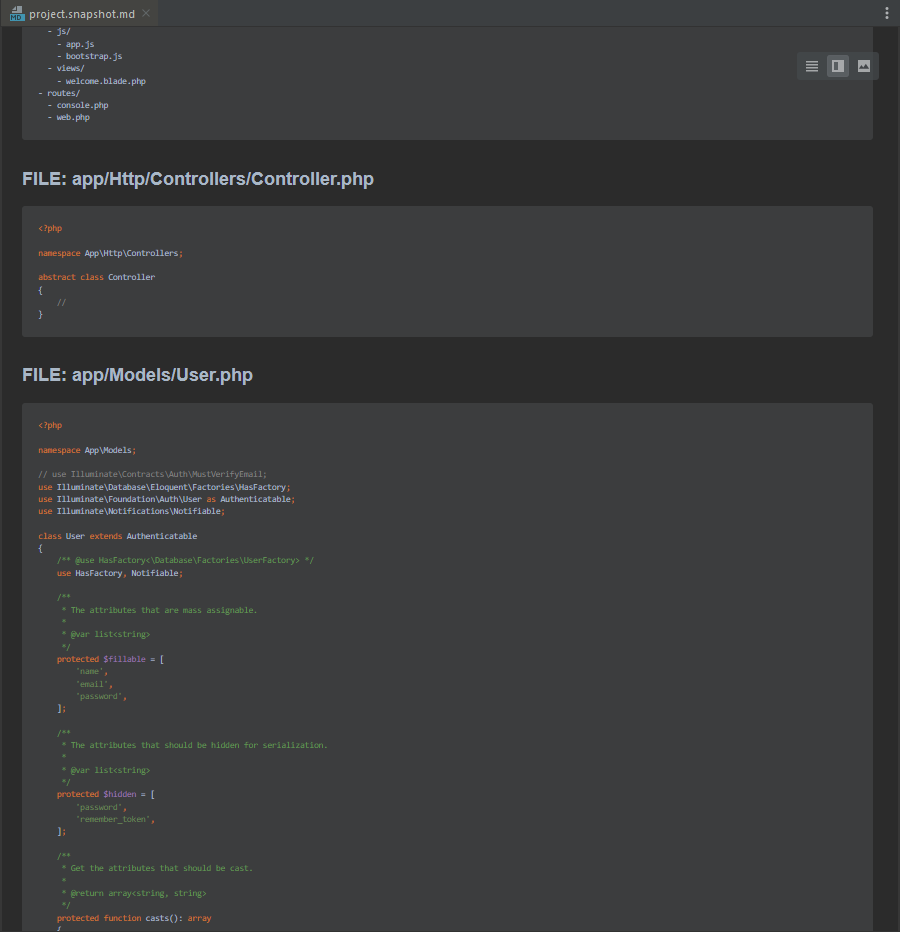Screen dimensions: 900x932
Task: Click 'HasFactory' in the User class code
Action: (x=96, y=572)
